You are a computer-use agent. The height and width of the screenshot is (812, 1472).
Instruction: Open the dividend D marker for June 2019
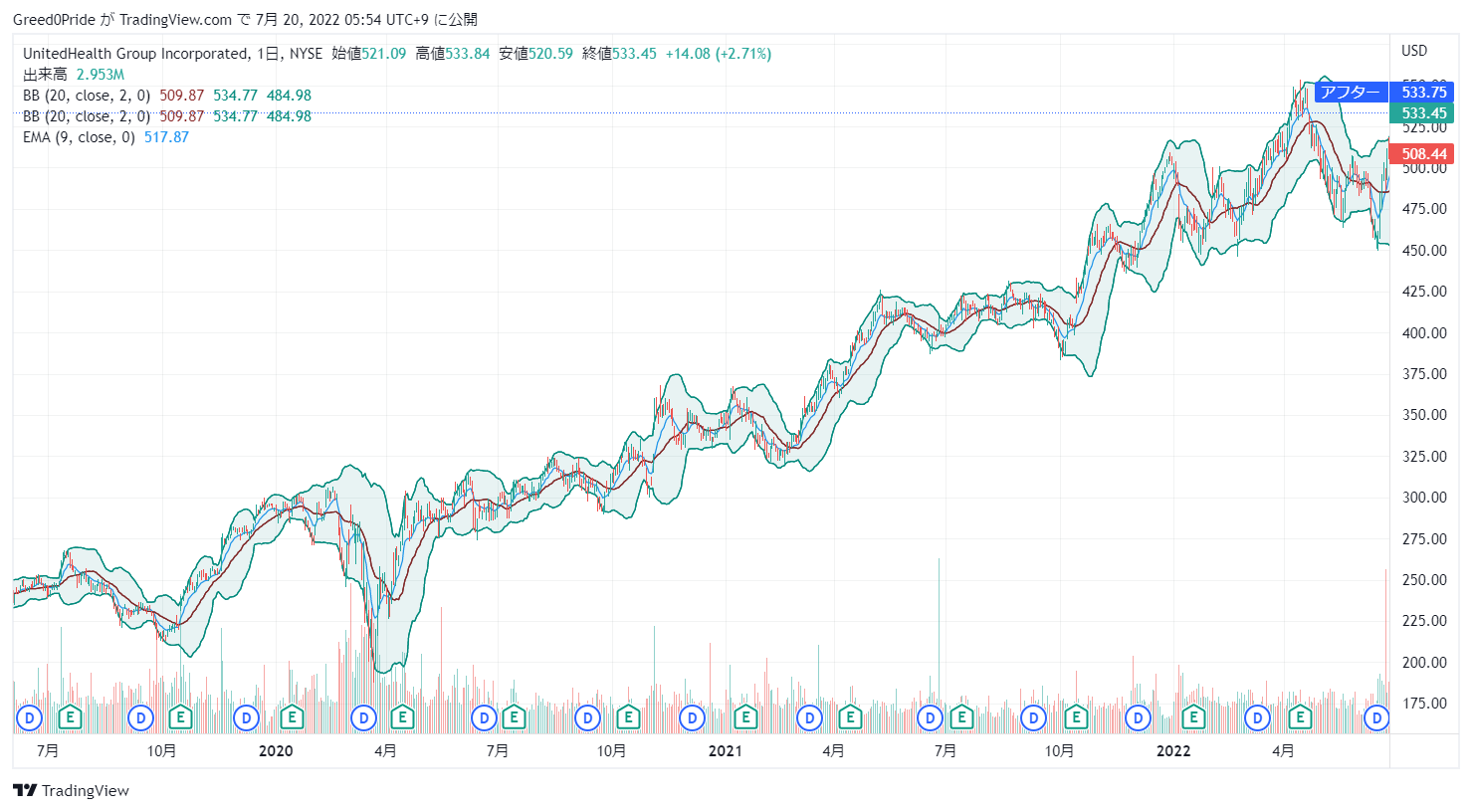30,717
